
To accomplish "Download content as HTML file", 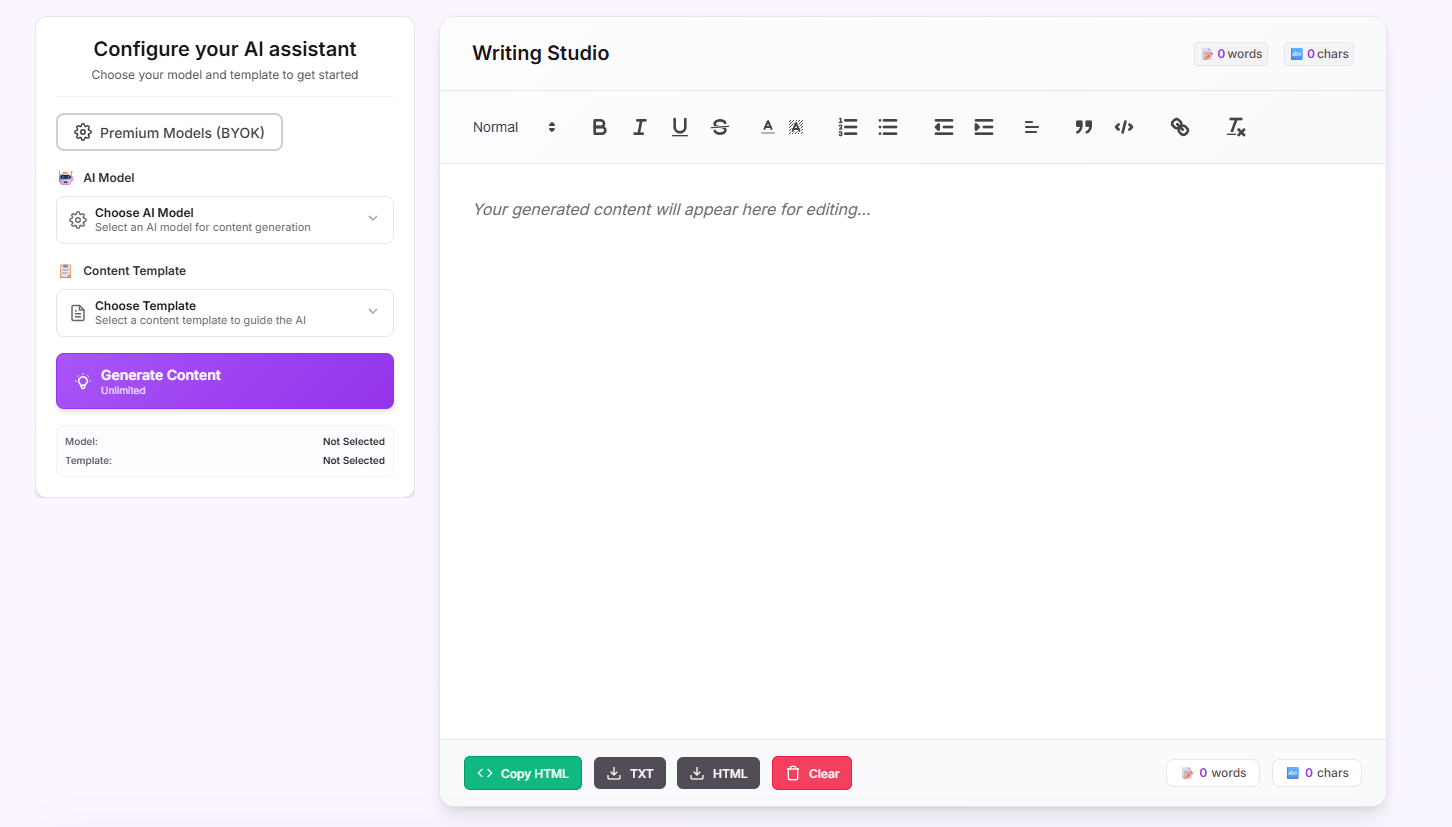I will tap(718, 773).
